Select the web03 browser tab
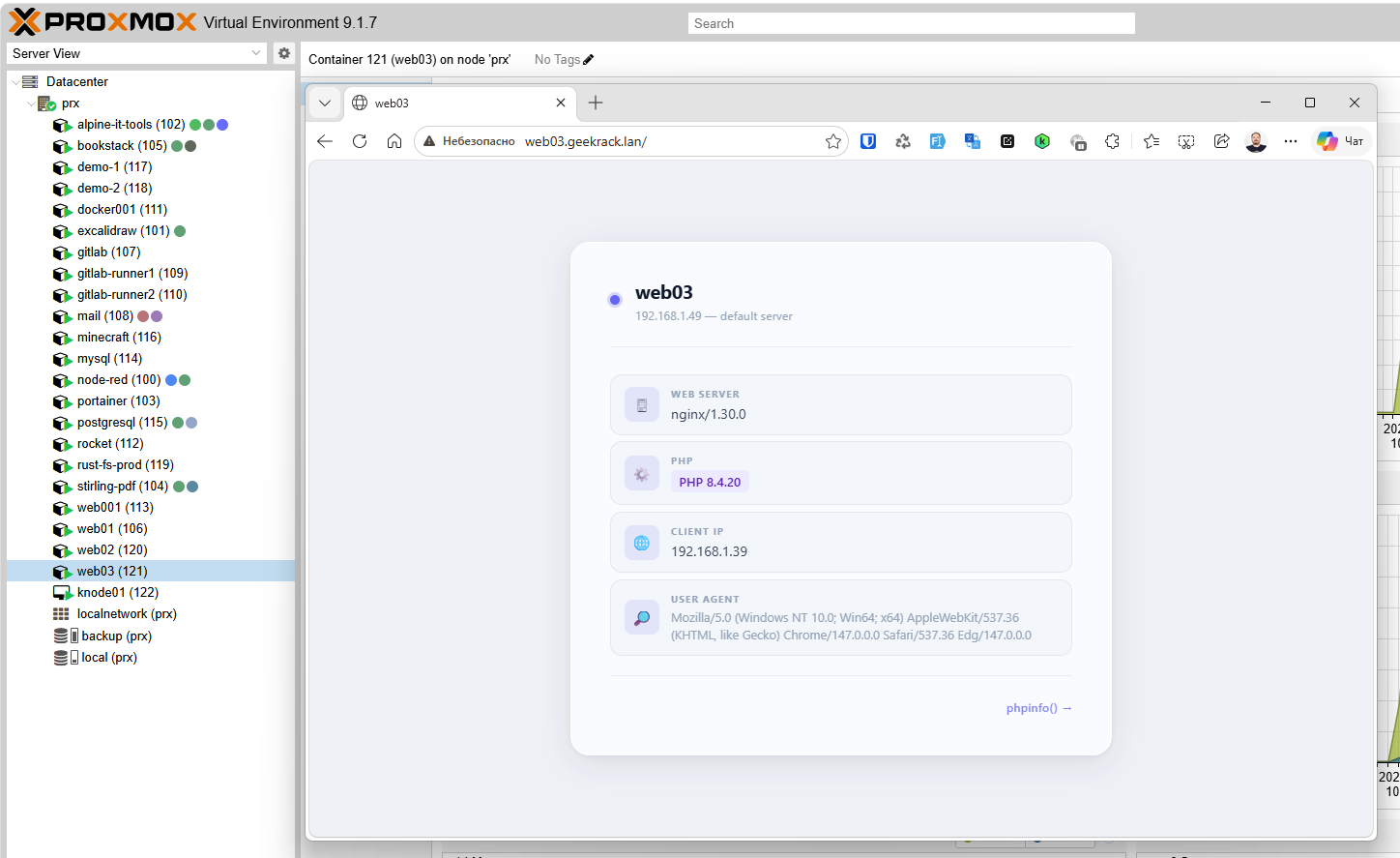The height and width of the screenshot is (858, 1400). coord(445,103)
